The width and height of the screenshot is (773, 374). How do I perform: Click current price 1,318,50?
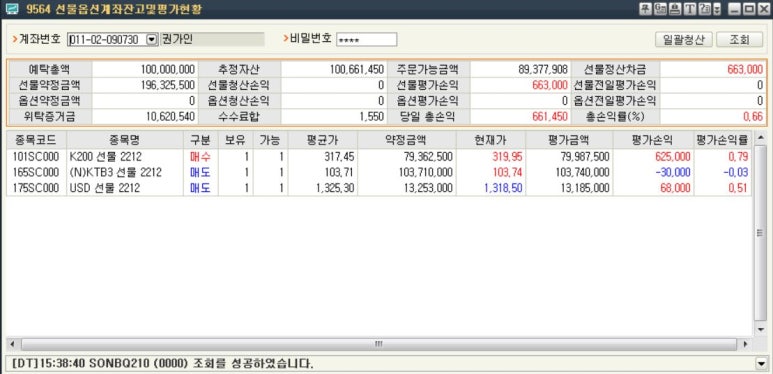pyautogui.click(x=502, y=188)
